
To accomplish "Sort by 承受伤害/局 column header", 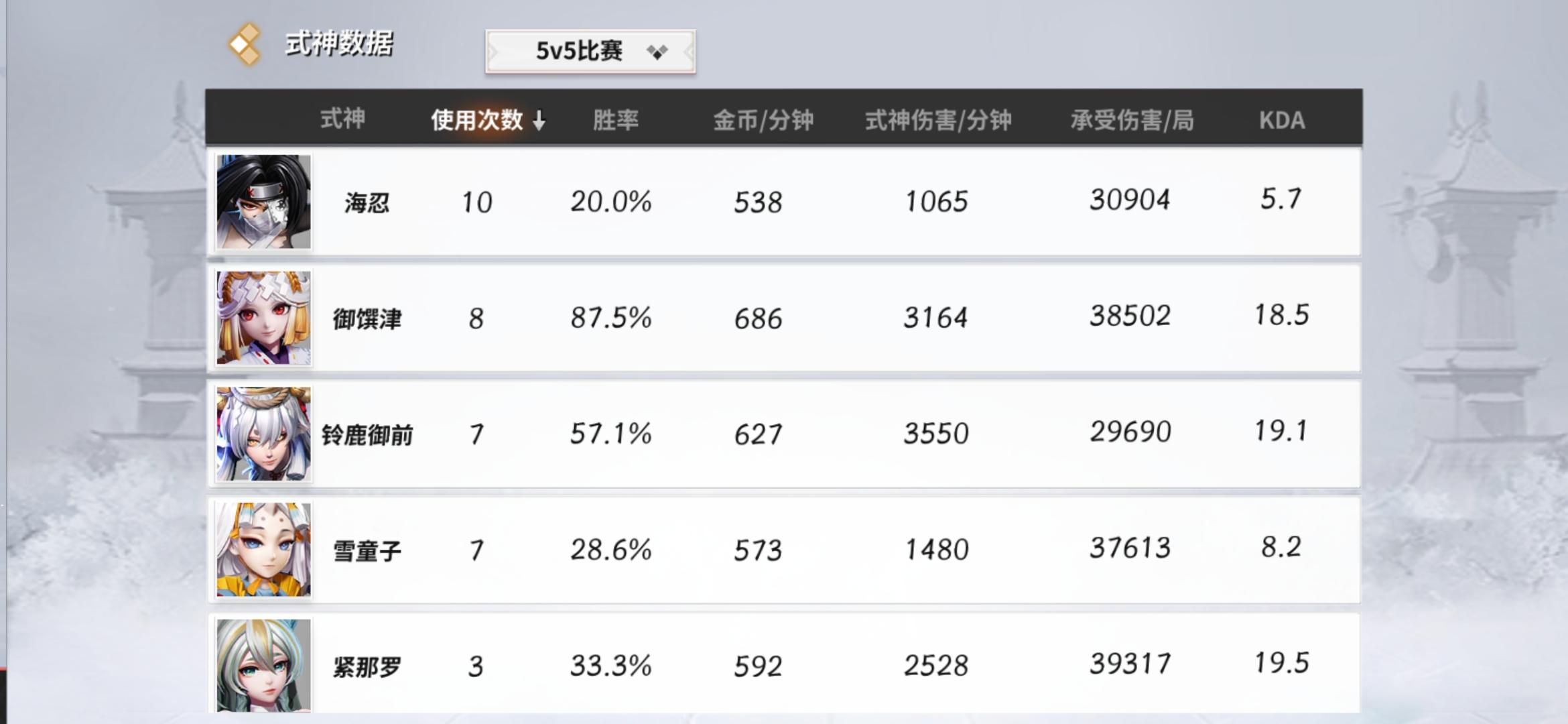I will [x=1132, y=120].
